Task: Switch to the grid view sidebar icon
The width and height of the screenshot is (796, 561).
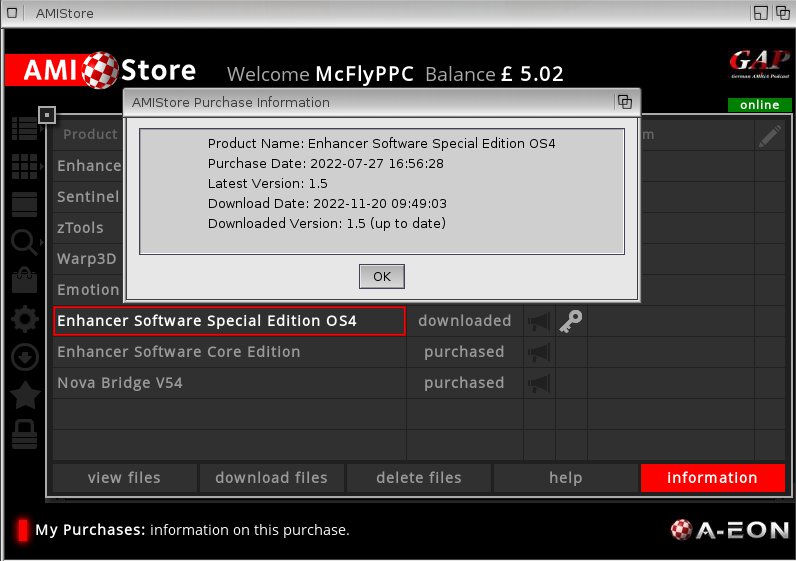Action: (24, 166)
